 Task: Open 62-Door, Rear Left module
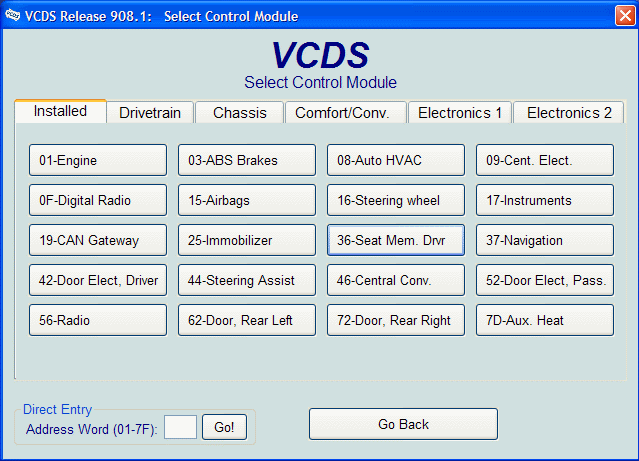click(247, 320)
